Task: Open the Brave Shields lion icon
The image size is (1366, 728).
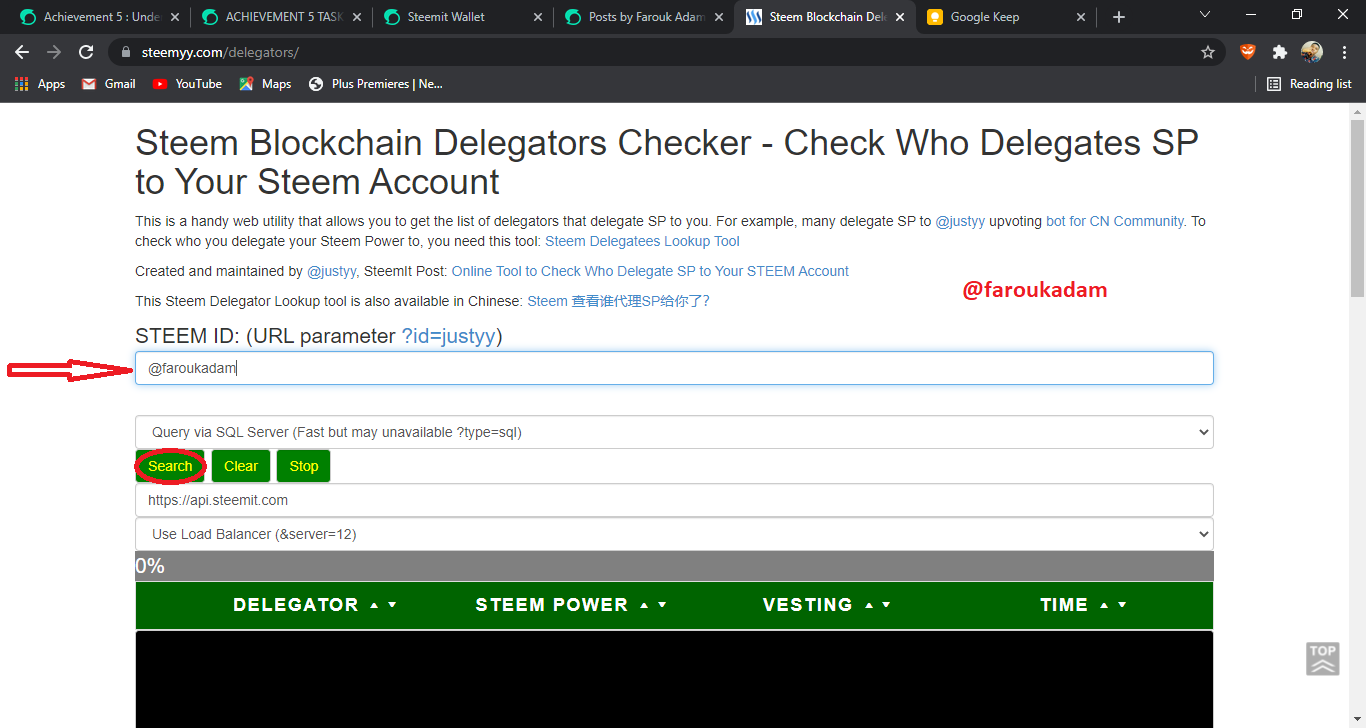Action: (1247, 52)
